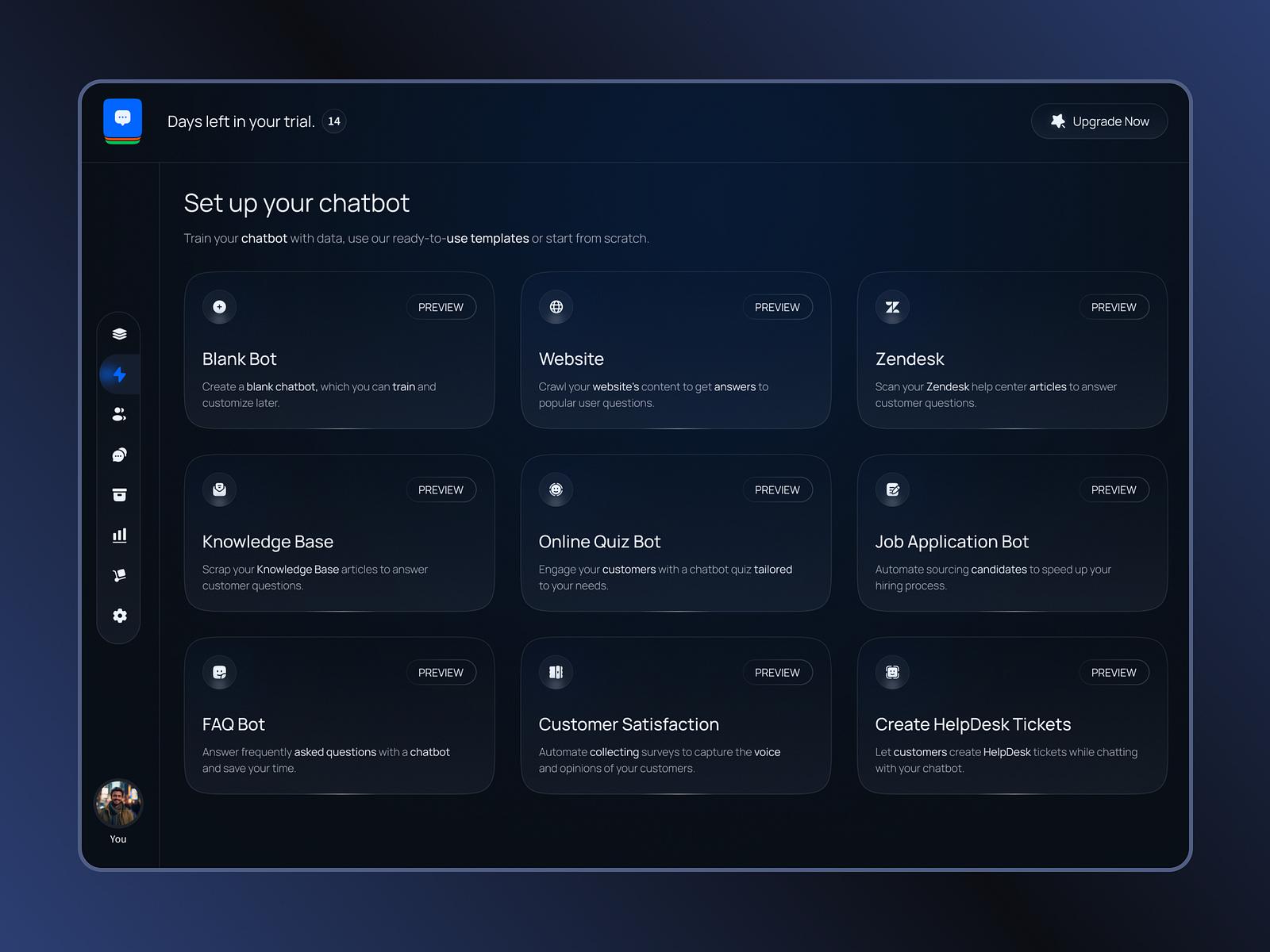Click the Zendesk Z icon
This screenshot has width=1270, height=952.
(x=892, y=307)
